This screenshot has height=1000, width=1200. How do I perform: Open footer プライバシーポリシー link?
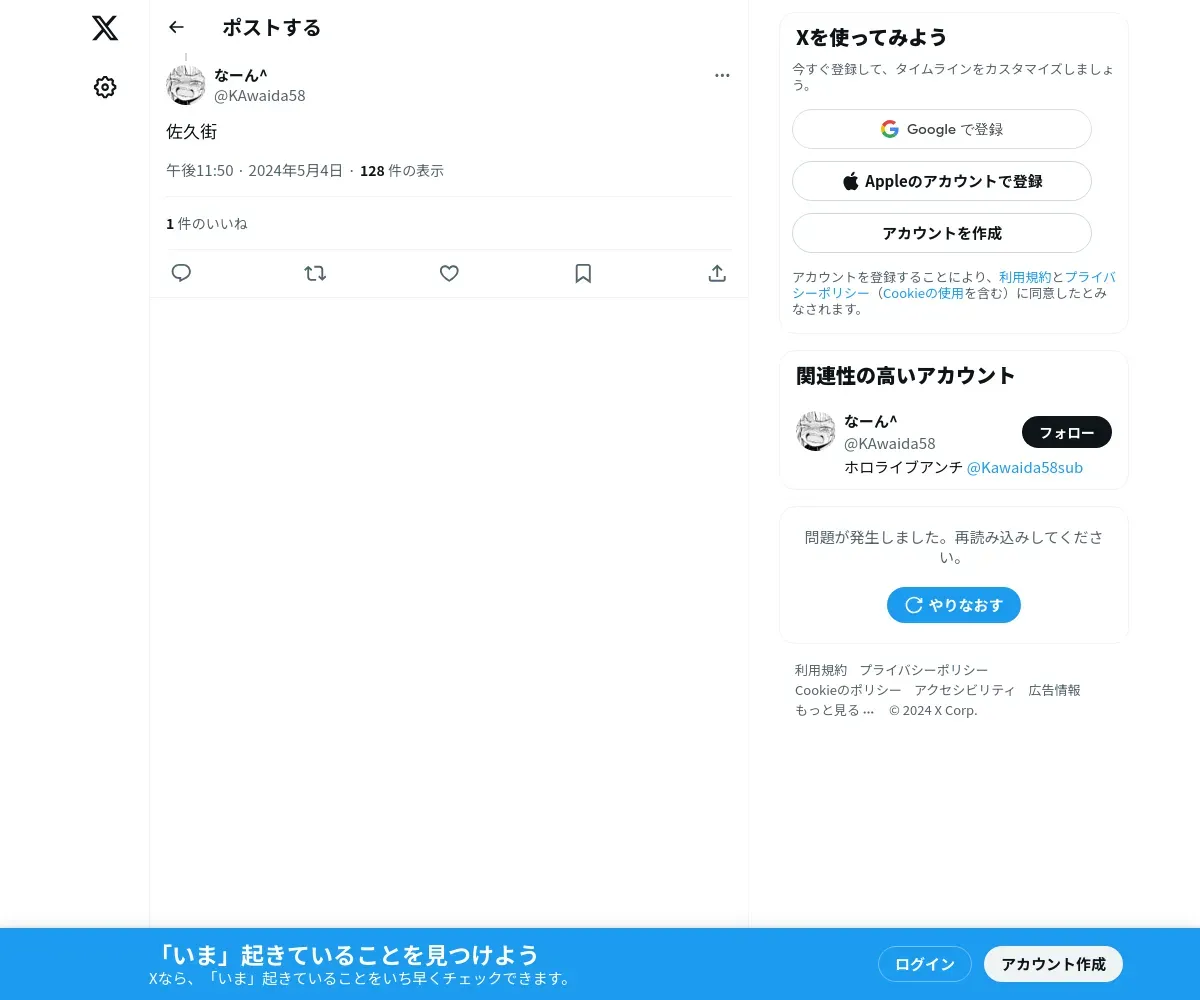924,670
